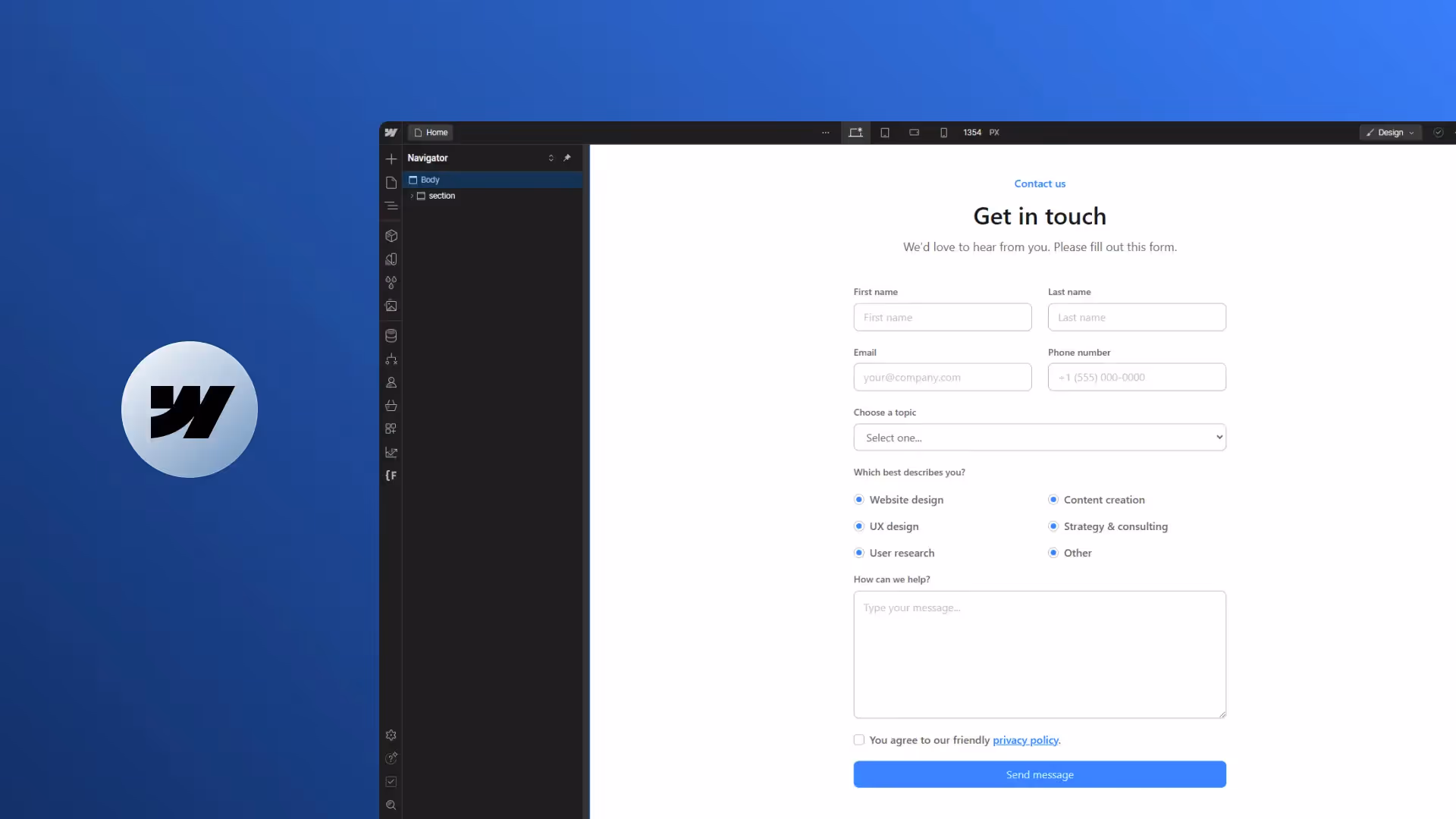Open the Pages panel icon
Image resolution: width=1456 pixels, height=819 pixels.
click(x=391, y=183)
